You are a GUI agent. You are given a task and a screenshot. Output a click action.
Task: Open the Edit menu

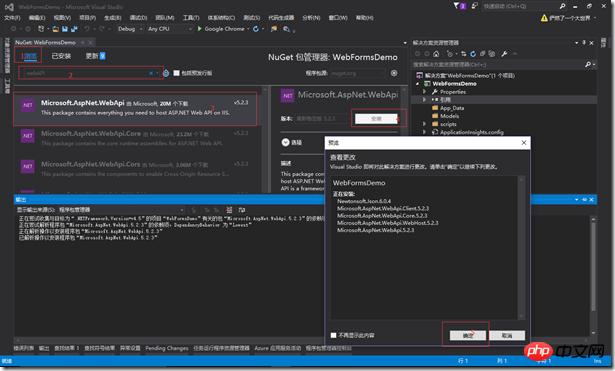tap(37, 18)
